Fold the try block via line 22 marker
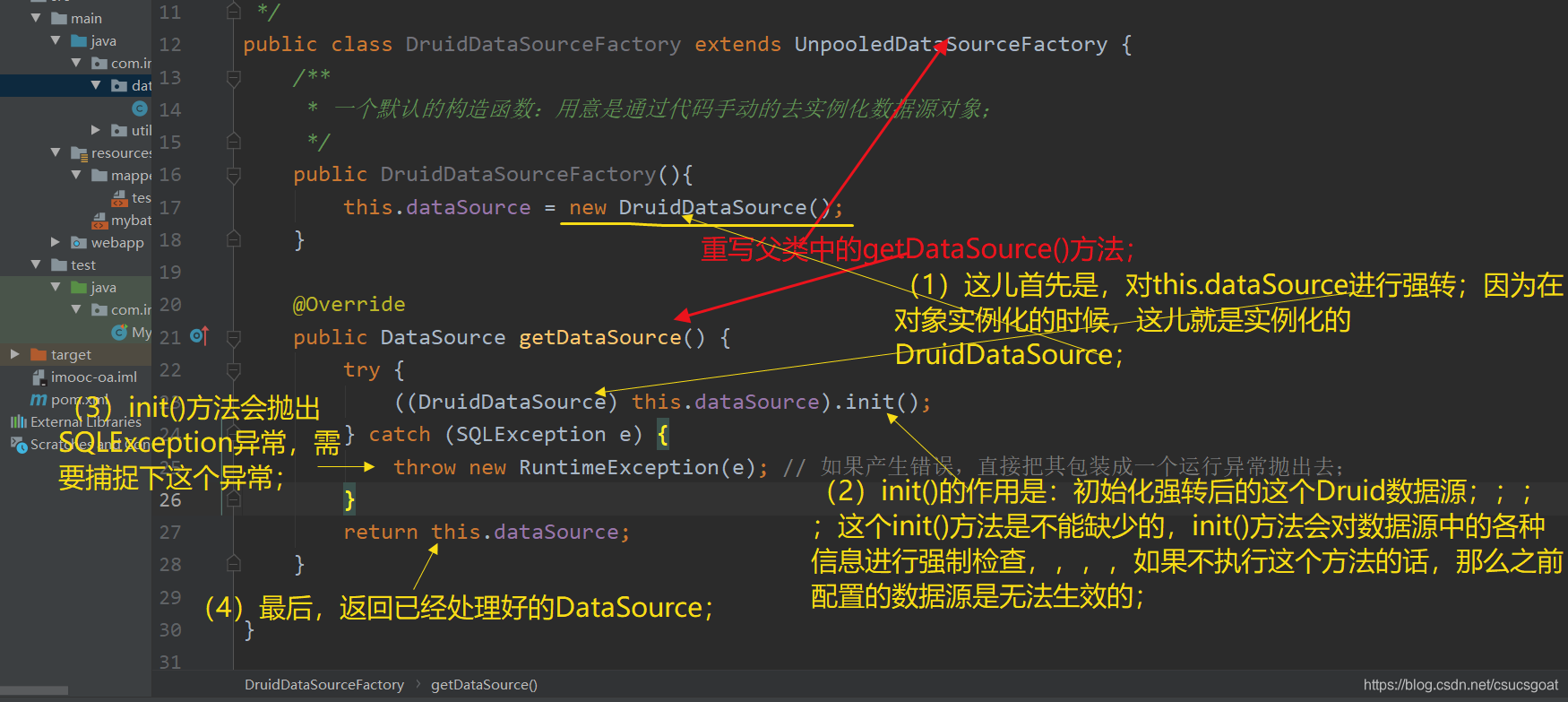 point(234,370)
